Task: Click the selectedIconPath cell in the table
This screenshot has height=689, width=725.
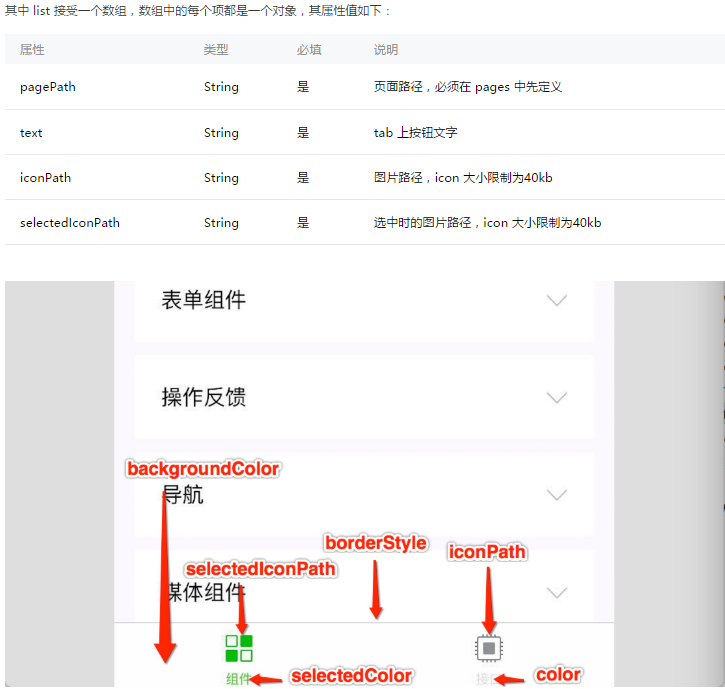Action: (70, 223)
